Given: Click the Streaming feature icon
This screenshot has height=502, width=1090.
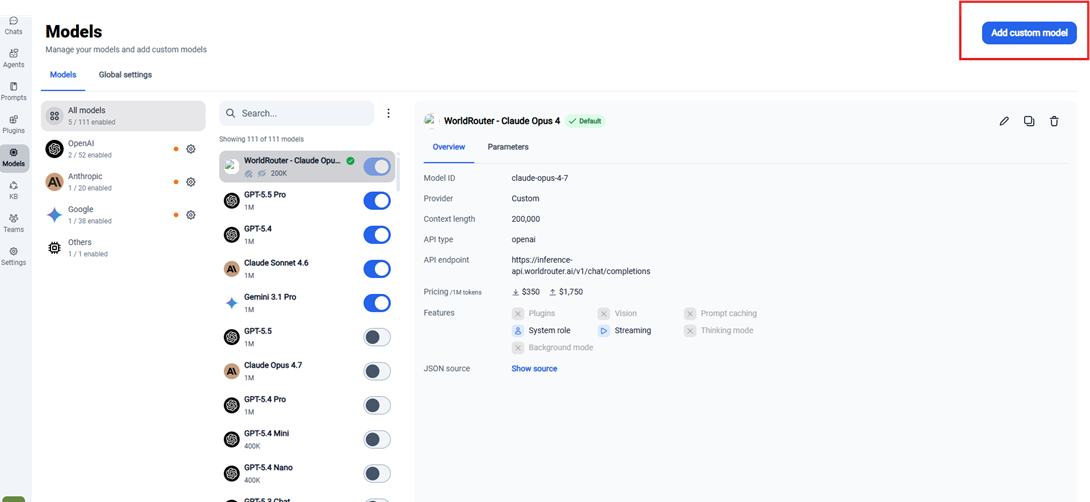Looking at the screenshot, I should (x=603, y=330).
